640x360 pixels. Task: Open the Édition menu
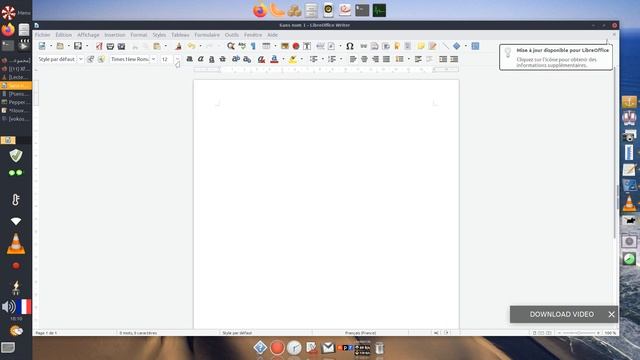(x=64, y=35)
